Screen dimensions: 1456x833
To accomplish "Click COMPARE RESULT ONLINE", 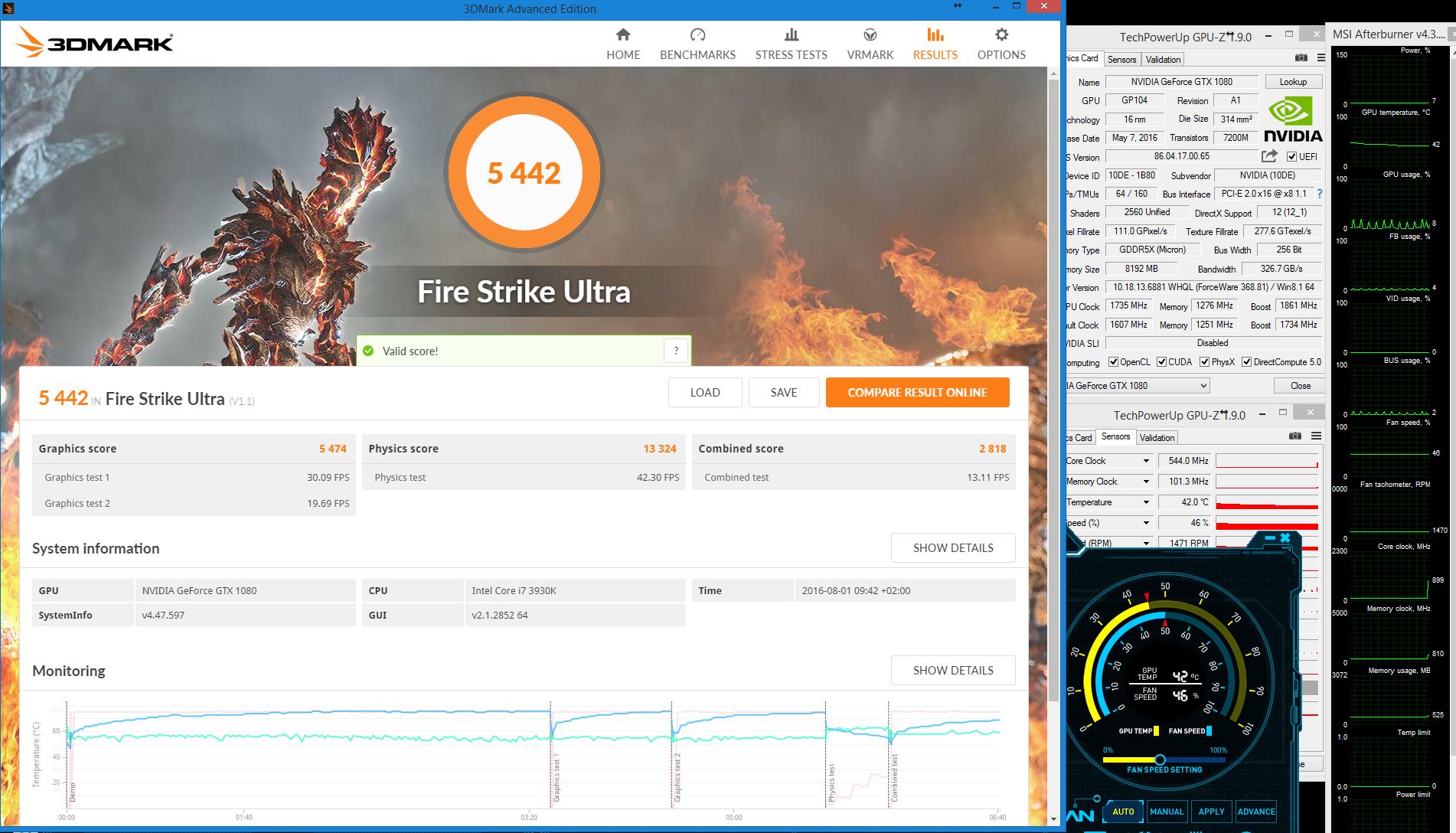I will (917, 392).
